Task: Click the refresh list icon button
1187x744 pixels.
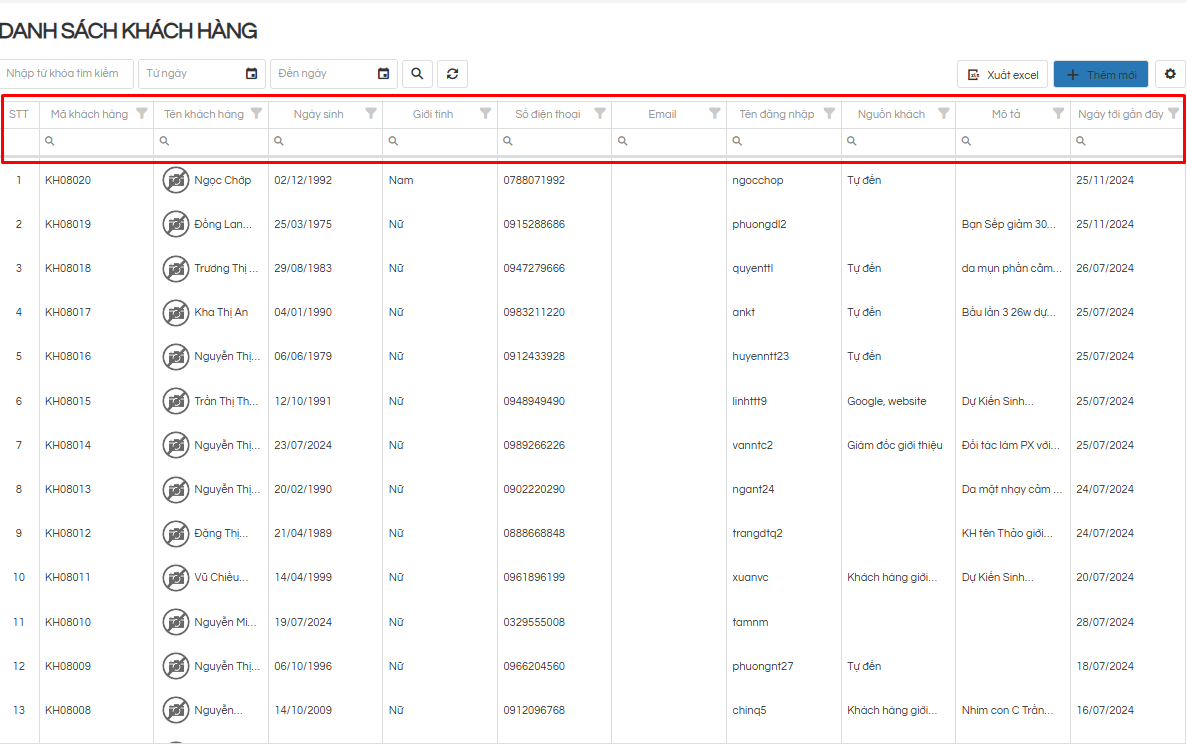Action: coord(452,74)
